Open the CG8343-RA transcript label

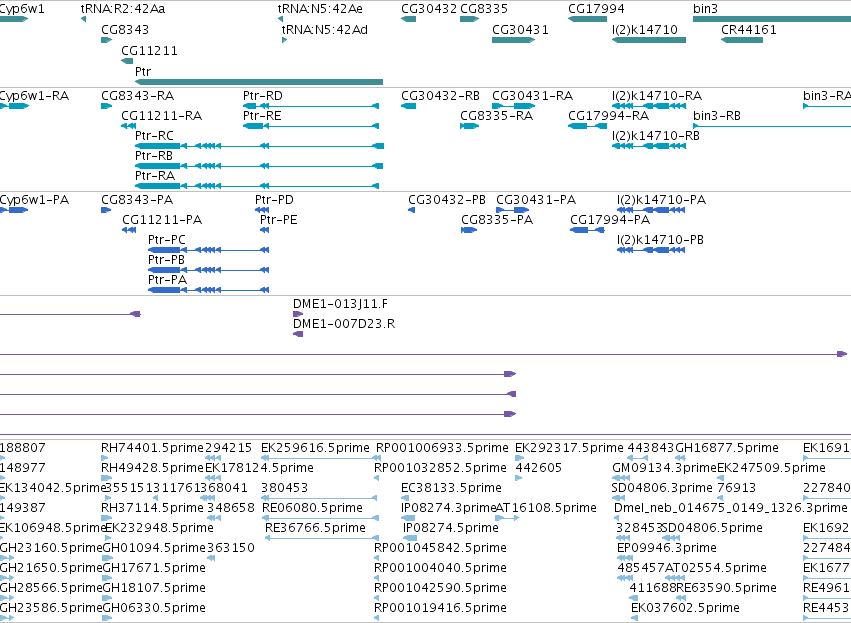[137, 96]
